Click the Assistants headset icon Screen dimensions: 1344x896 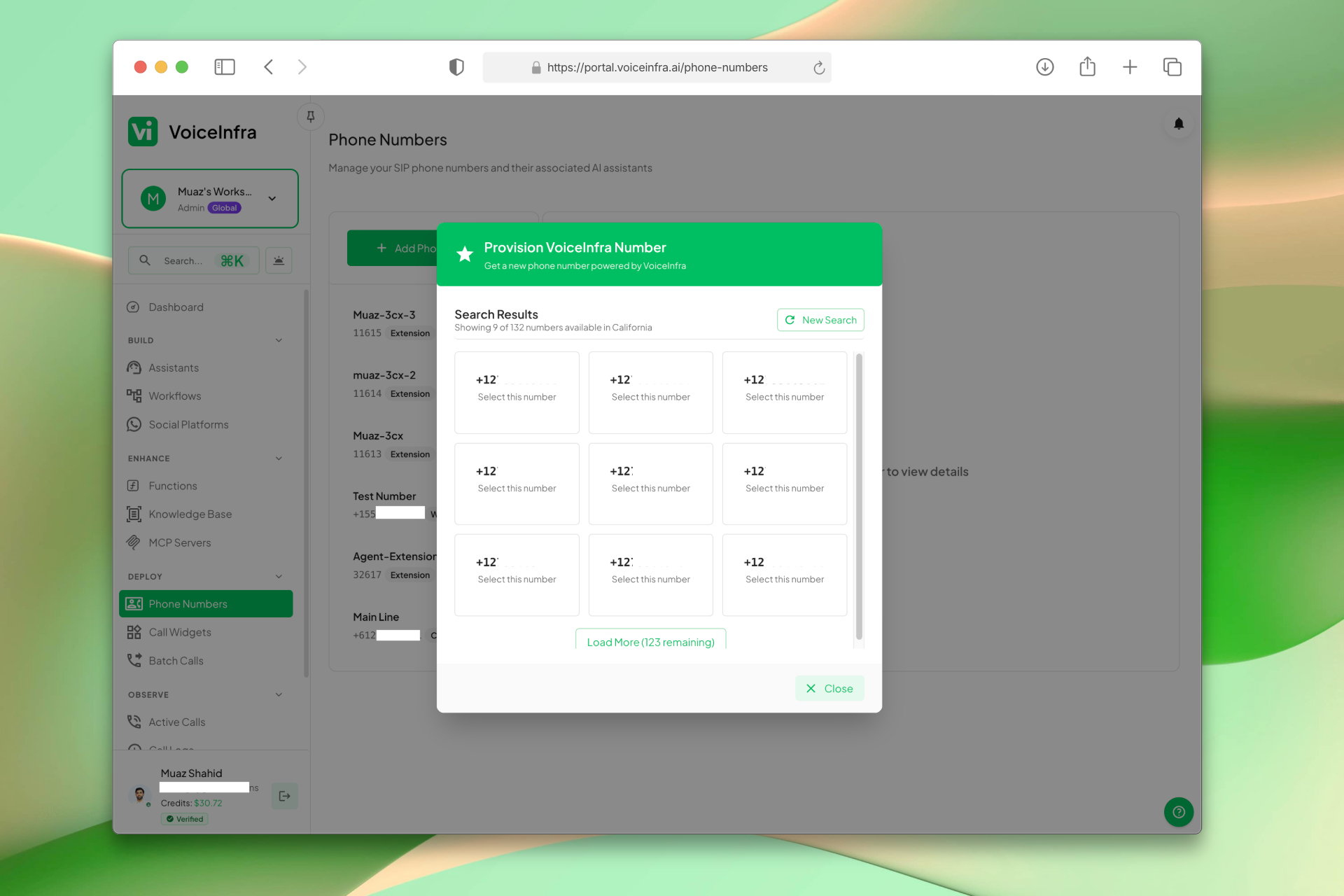[x=134, y=367]
